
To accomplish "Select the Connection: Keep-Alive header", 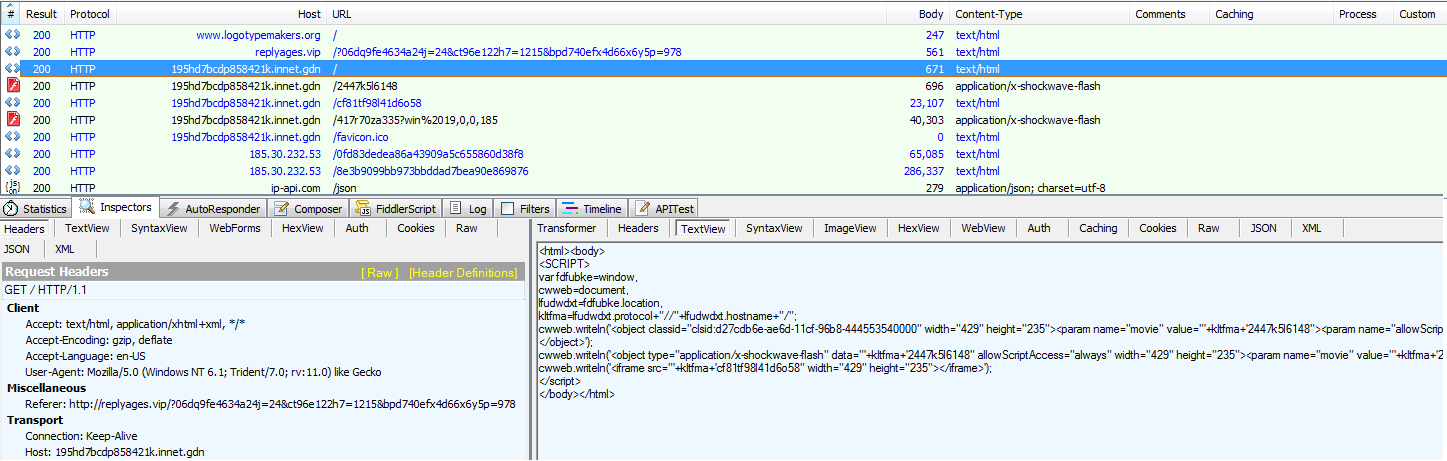I will click(81, 436).
